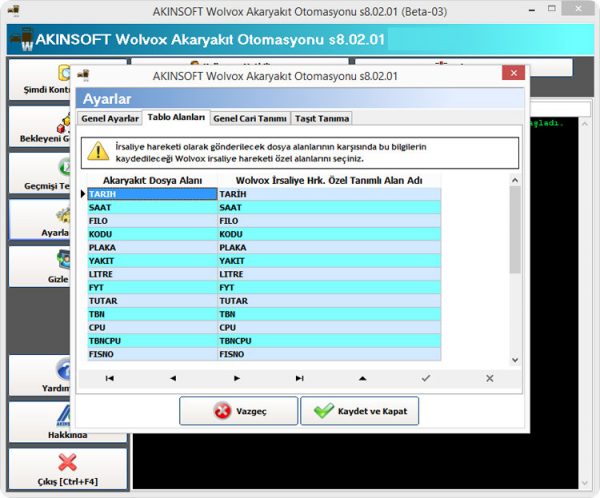
Task: Click table scrollbar up arrow
Action: click(515, 180)
